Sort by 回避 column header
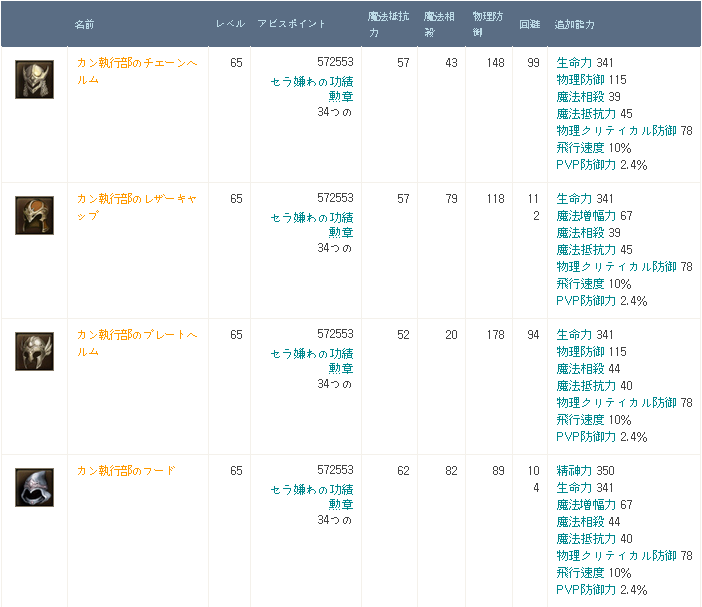 530,24
